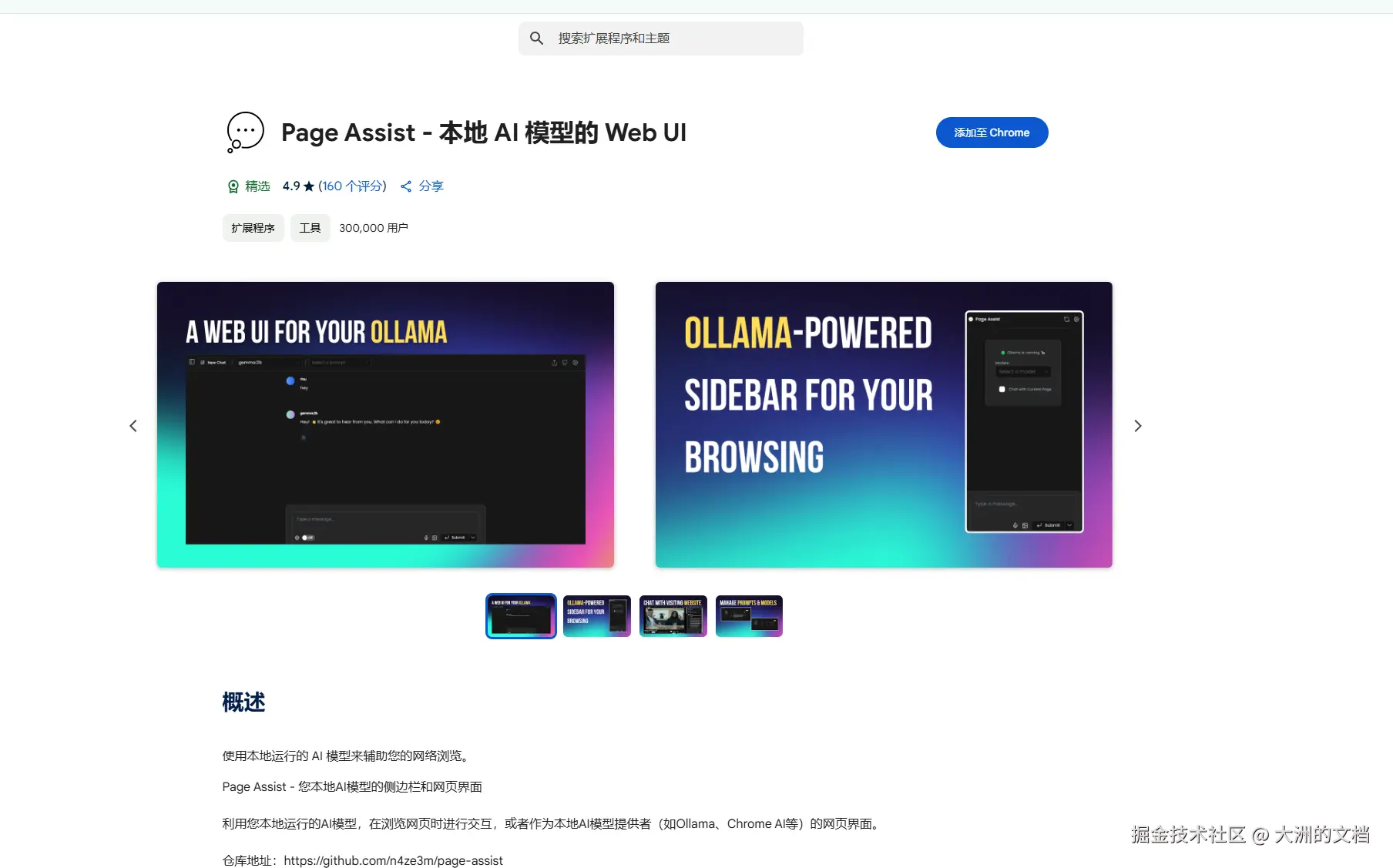Select the 'Chat with visiting website' thumbnail
Screen dimensions: 1393x868
coord(673,616)
